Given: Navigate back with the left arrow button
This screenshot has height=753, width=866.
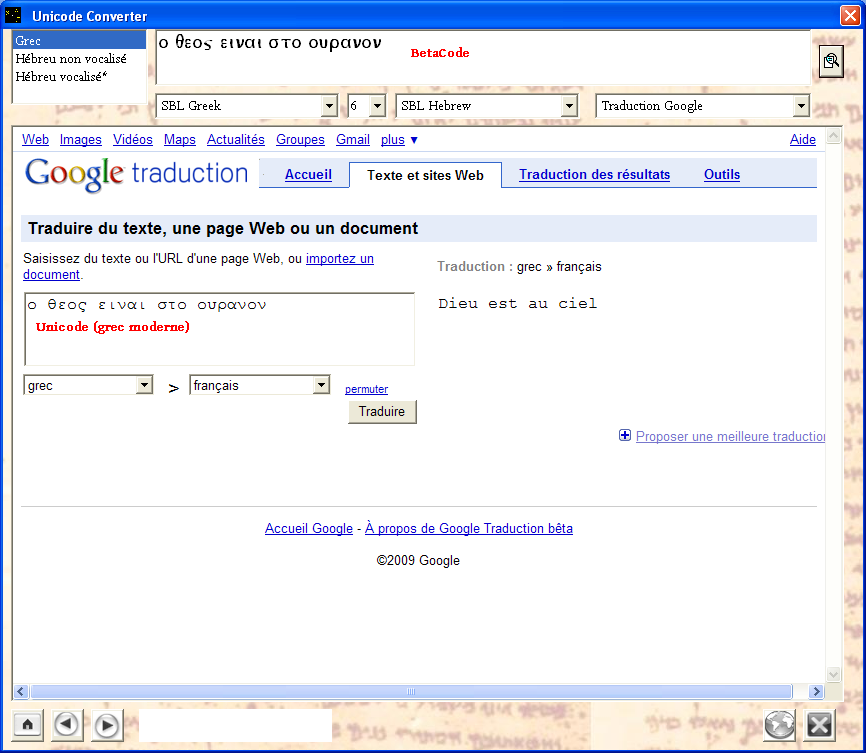Looking at the screenshot, I should point(67,724).
